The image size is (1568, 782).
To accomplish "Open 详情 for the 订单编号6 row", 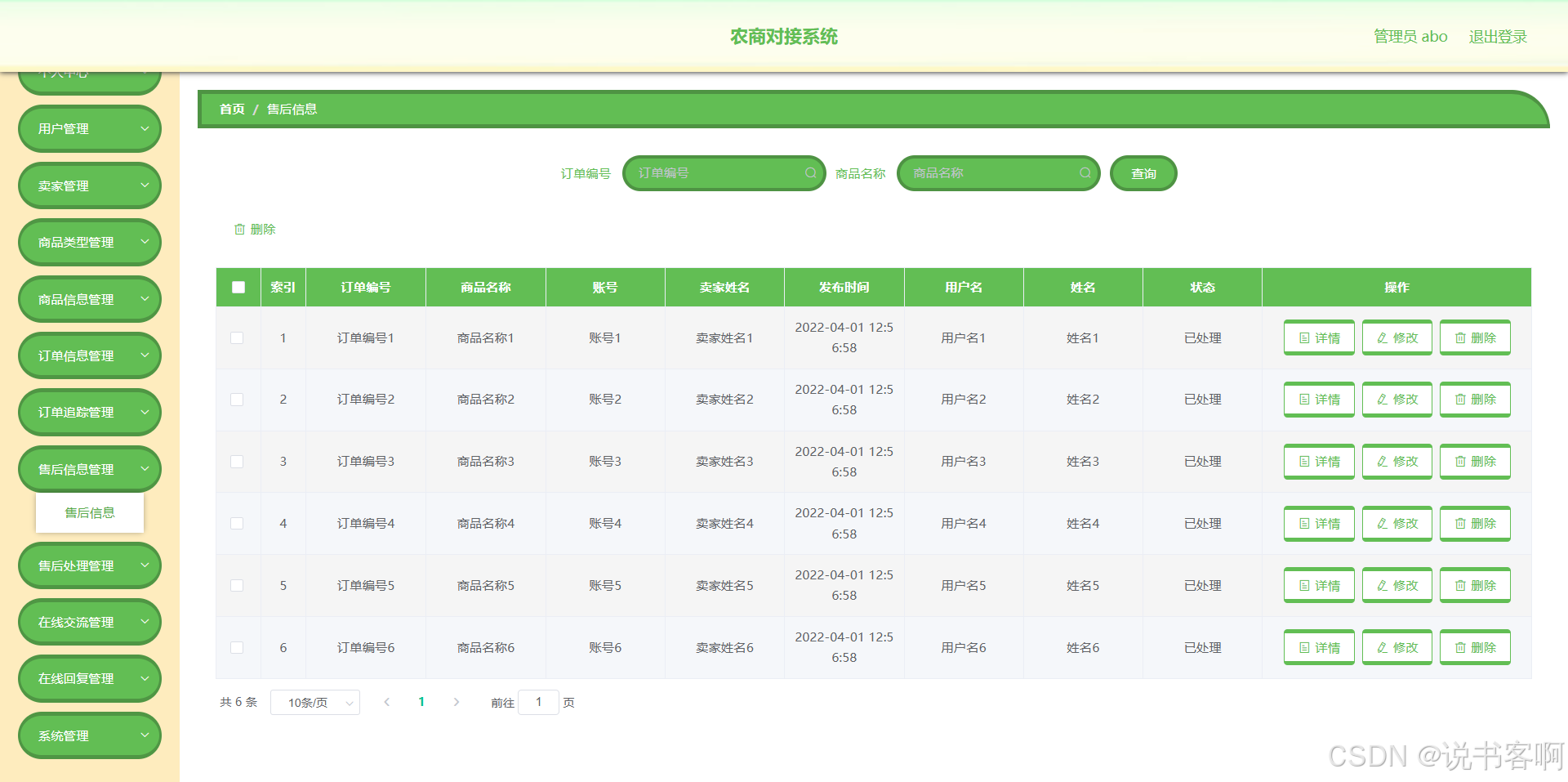I will click(1319, 648).
